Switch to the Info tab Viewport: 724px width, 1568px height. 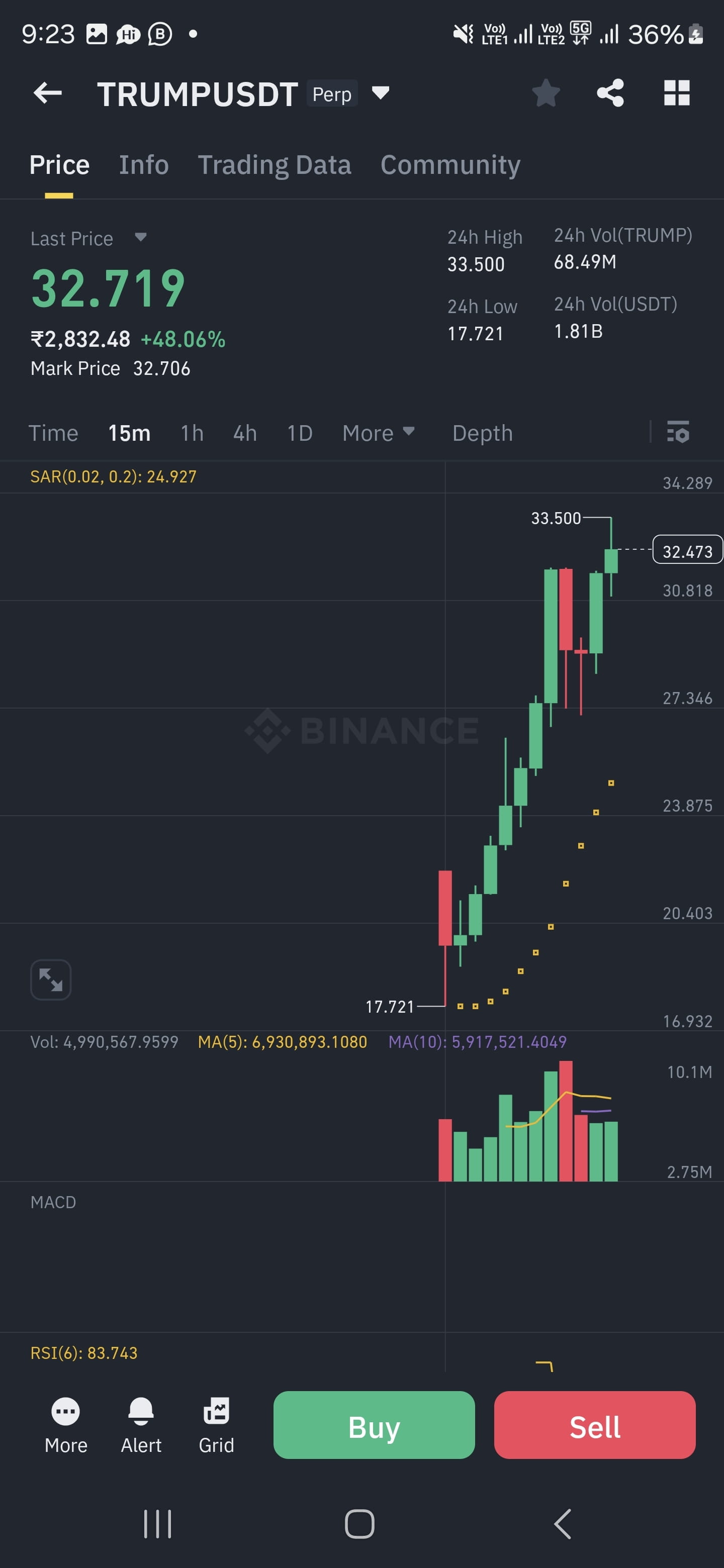point(144,165)
